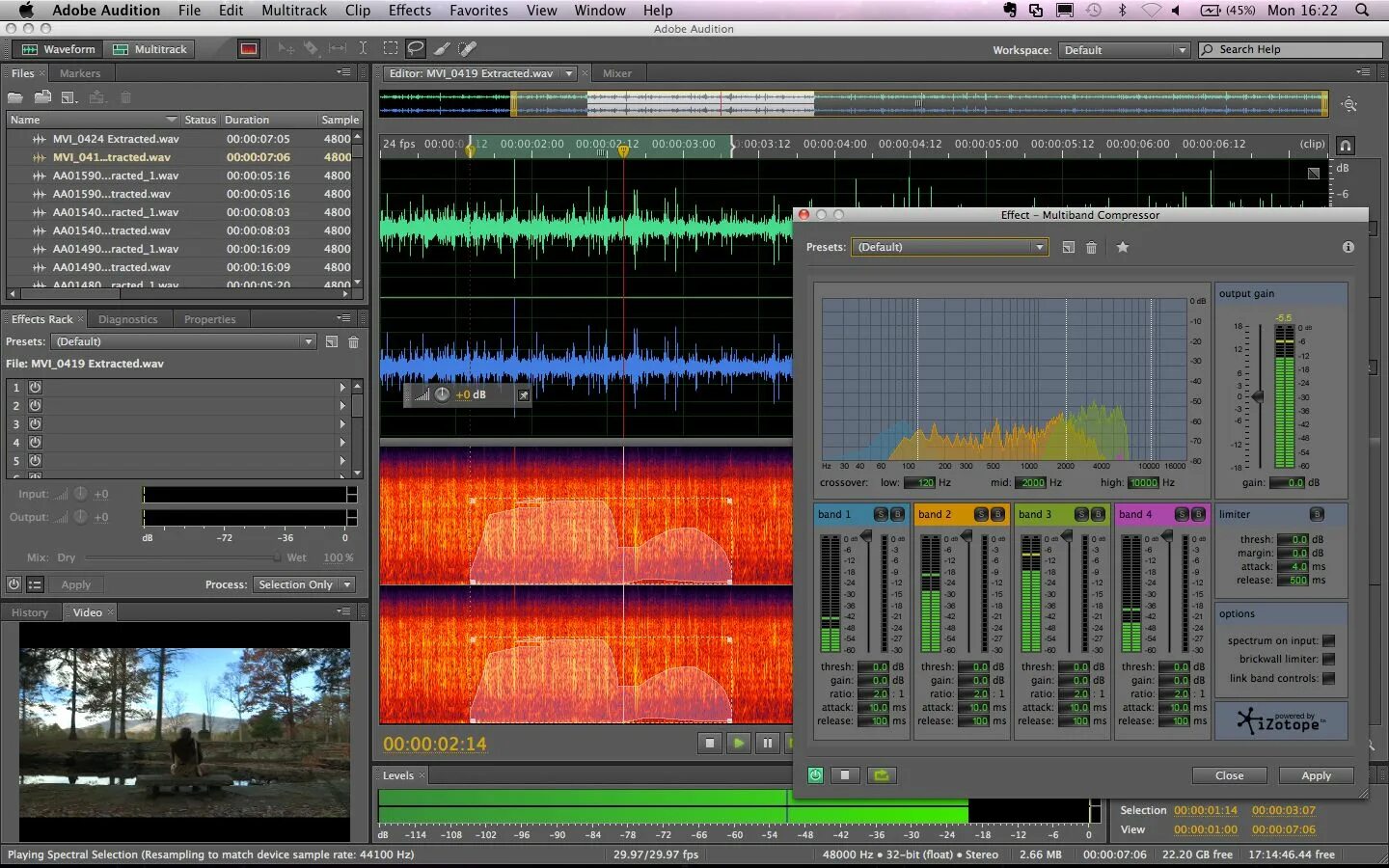
Task: Open Multiband Compressor info icon
Action: tap(1348, 247)
